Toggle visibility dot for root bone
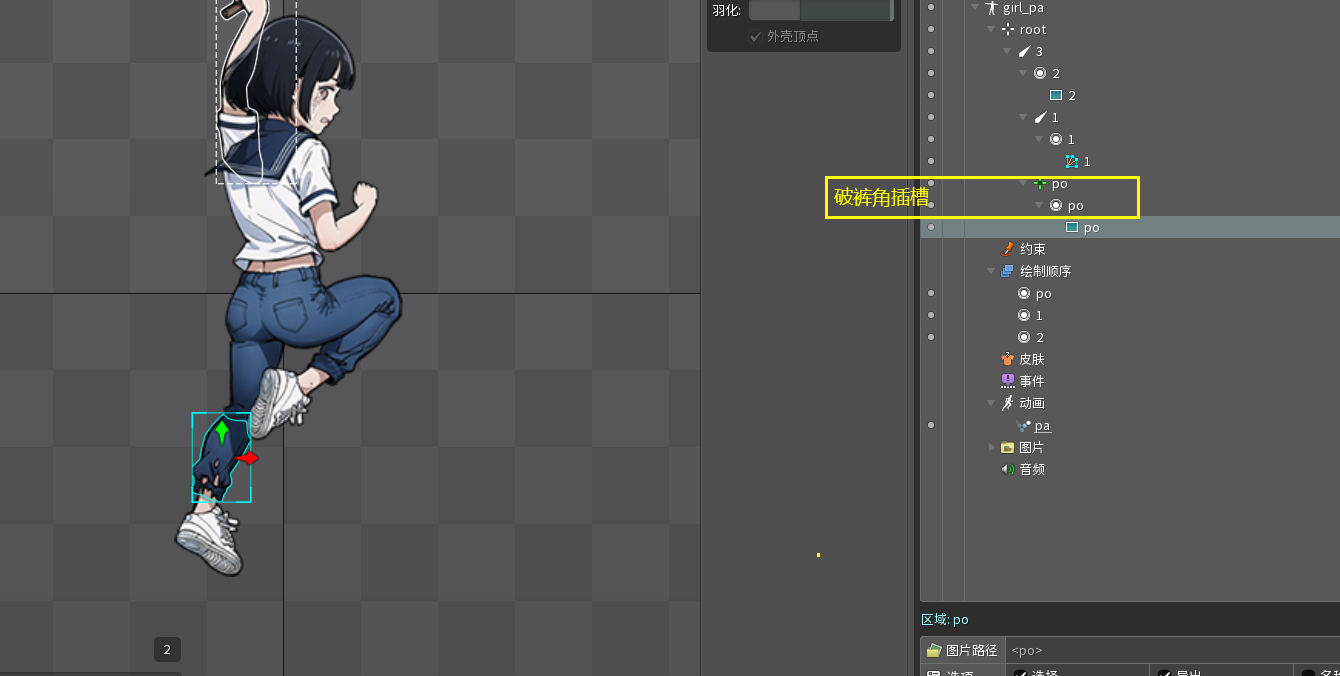Screen dimensions: 1340x676 (x=931, y=30)
